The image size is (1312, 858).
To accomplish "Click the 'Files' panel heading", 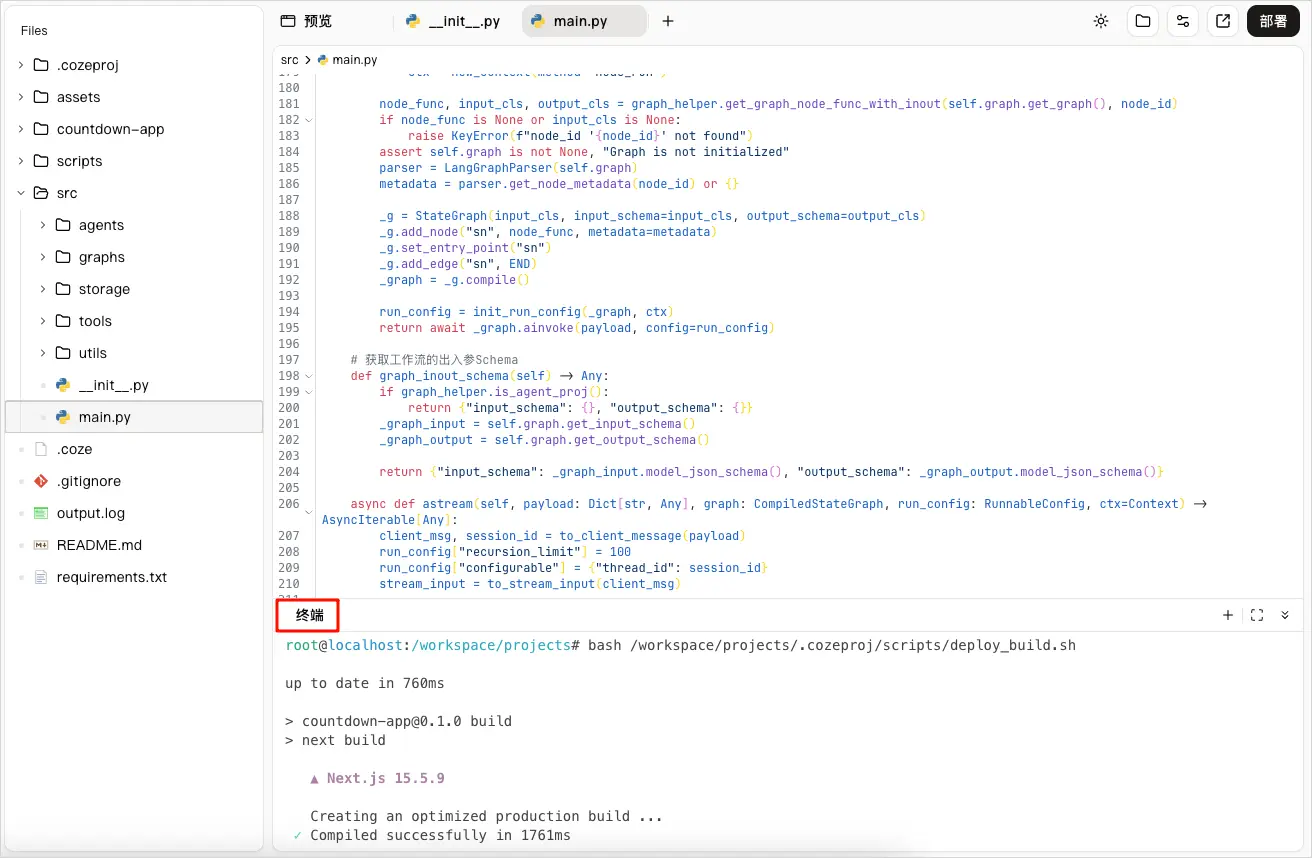I will 34,31.
